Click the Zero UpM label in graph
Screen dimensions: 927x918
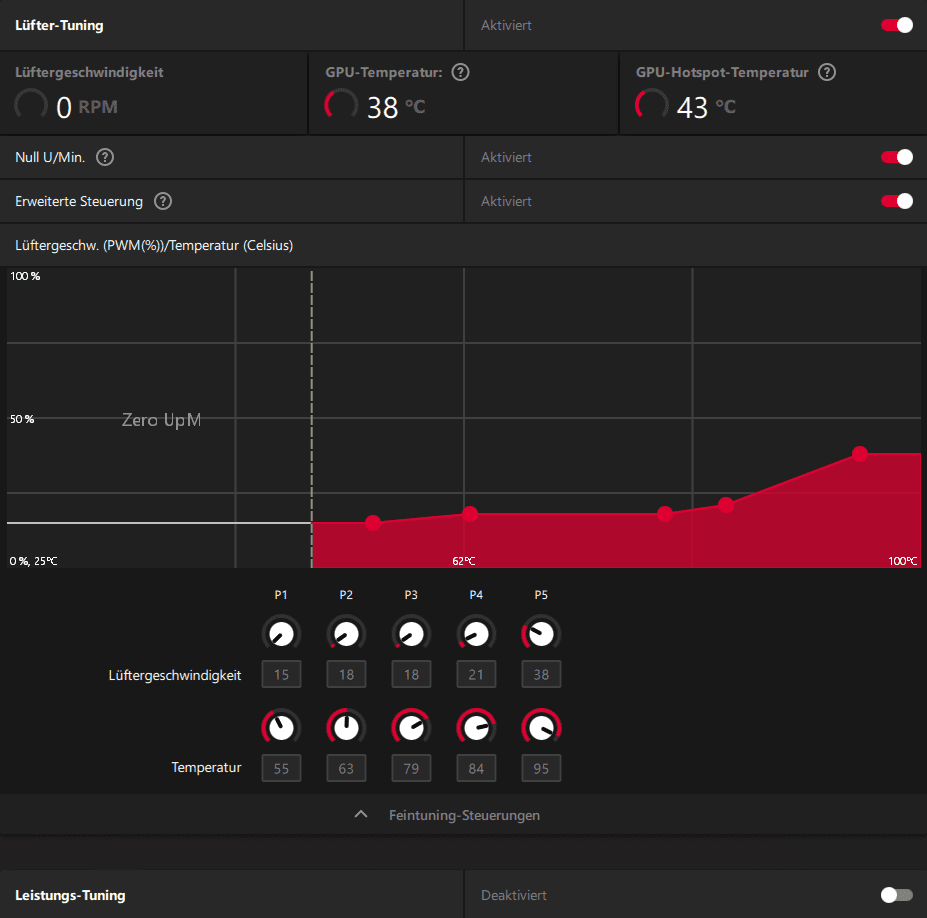coord(161,420)
